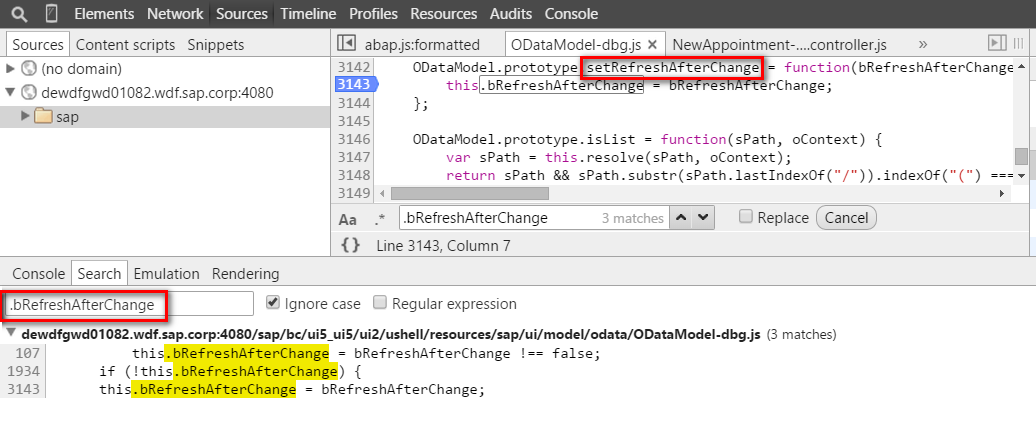Select the Content scripts tab
The image size is (1036, 424).
126,45
